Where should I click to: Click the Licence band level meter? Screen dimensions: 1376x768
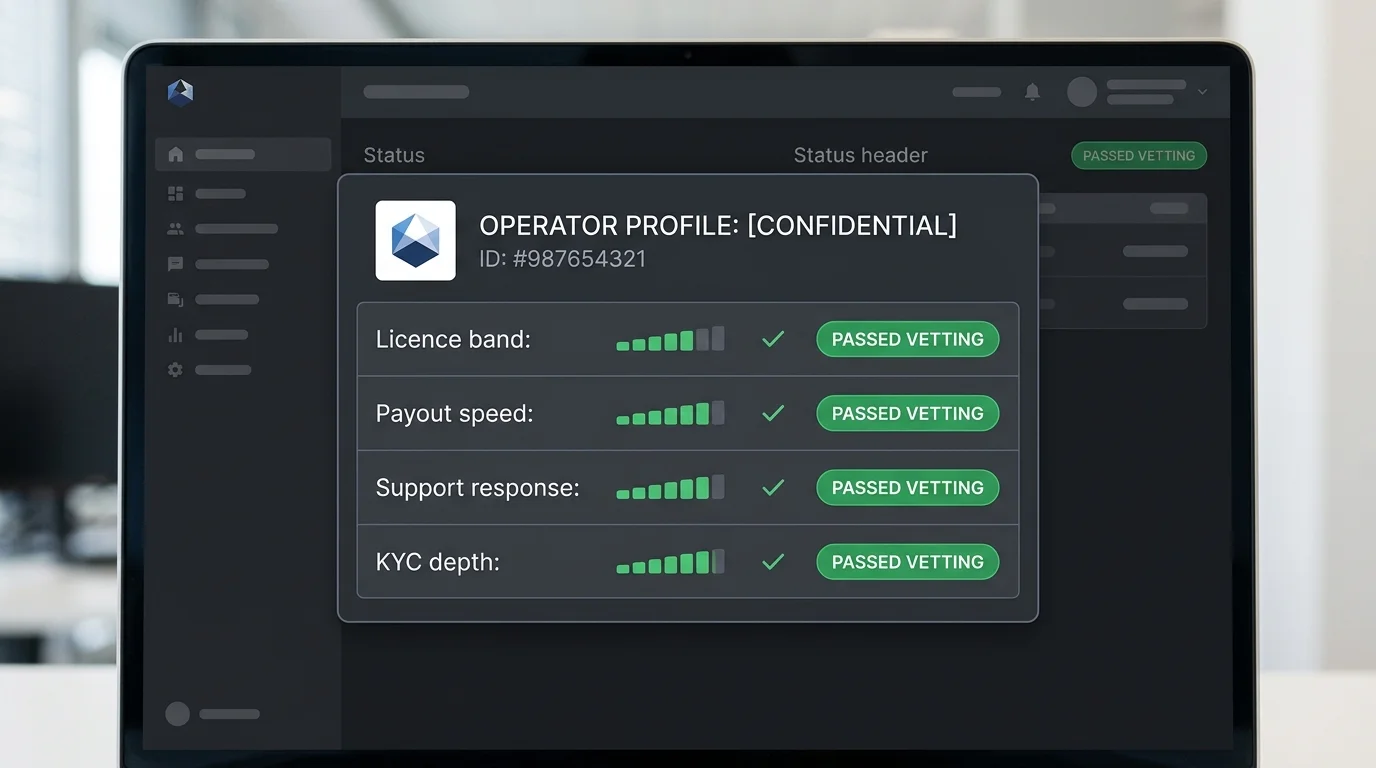670,339
